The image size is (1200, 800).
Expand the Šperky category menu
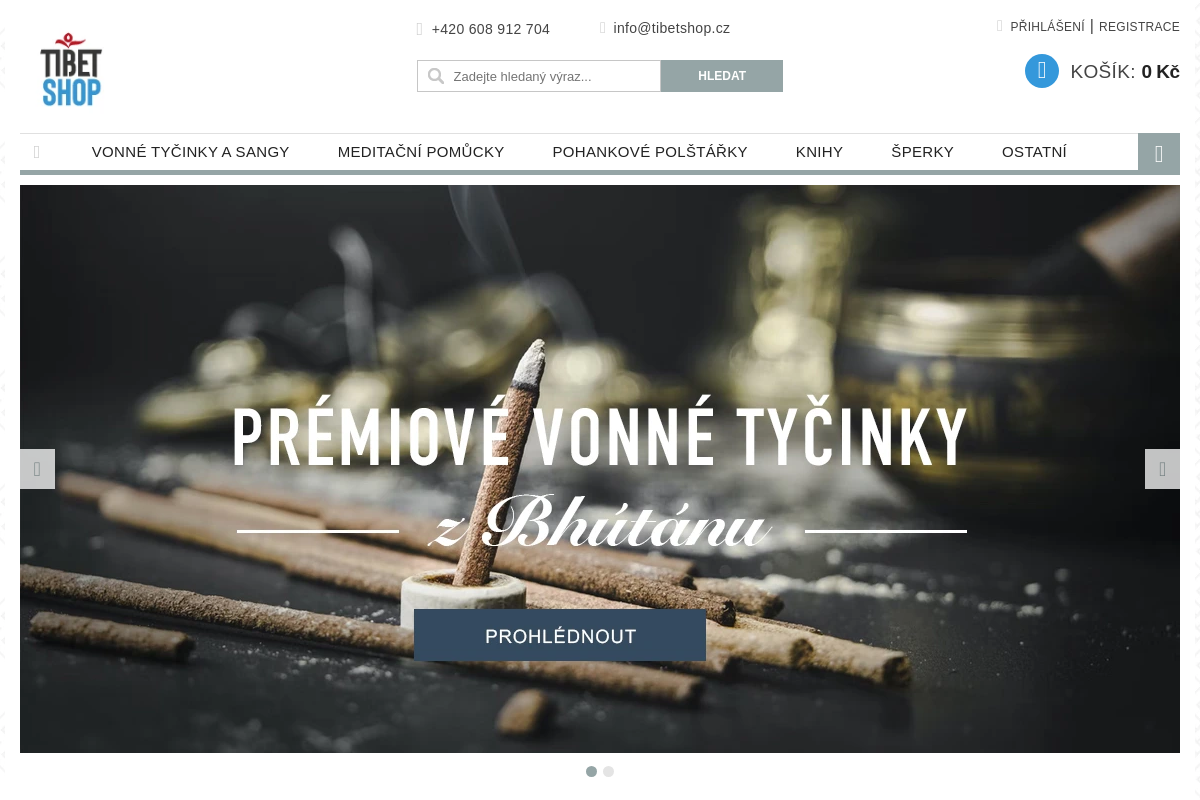point(922,152)
